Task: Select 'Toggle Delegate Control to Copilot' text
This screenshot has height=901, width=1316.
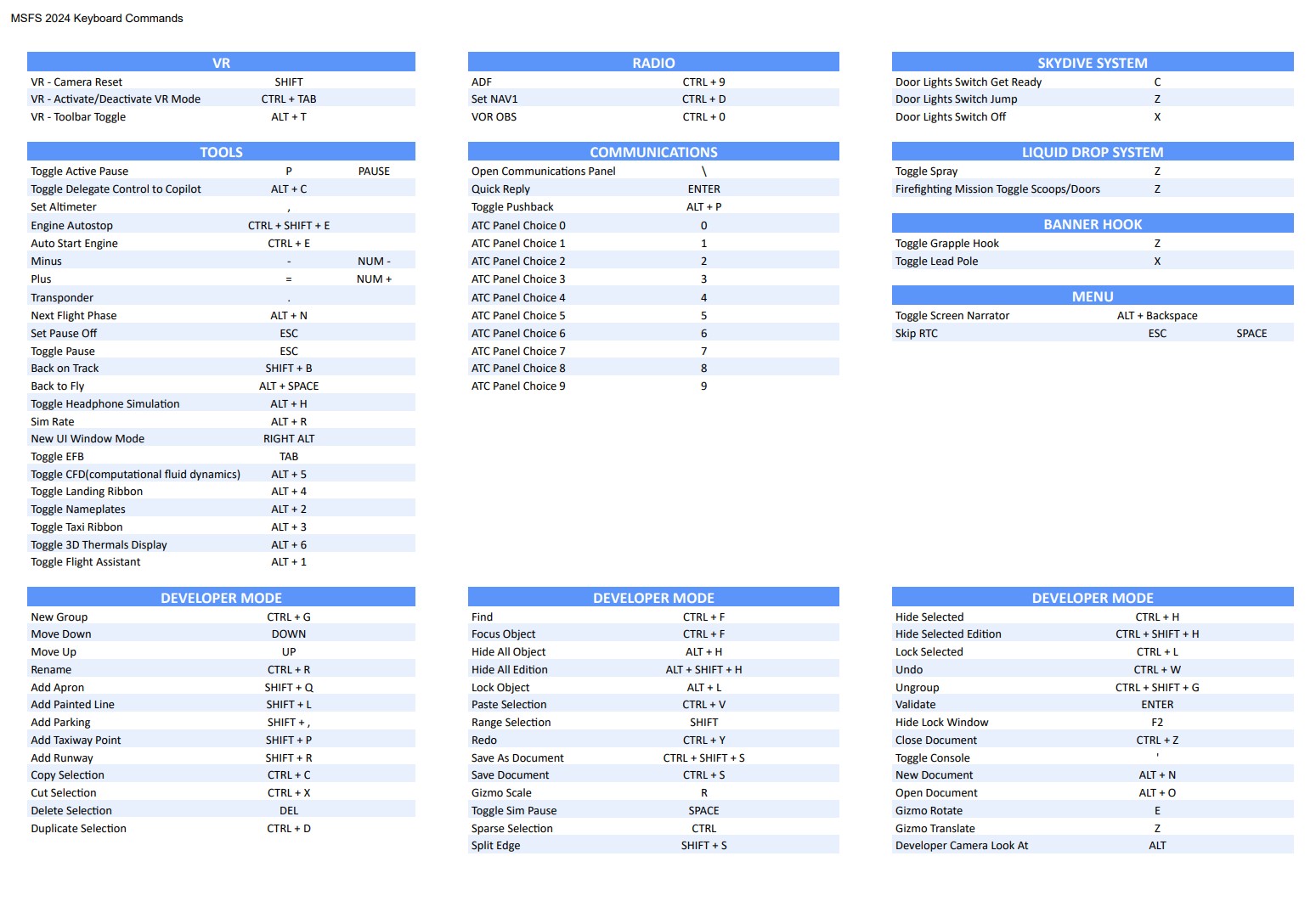Action: click(116, 189)
